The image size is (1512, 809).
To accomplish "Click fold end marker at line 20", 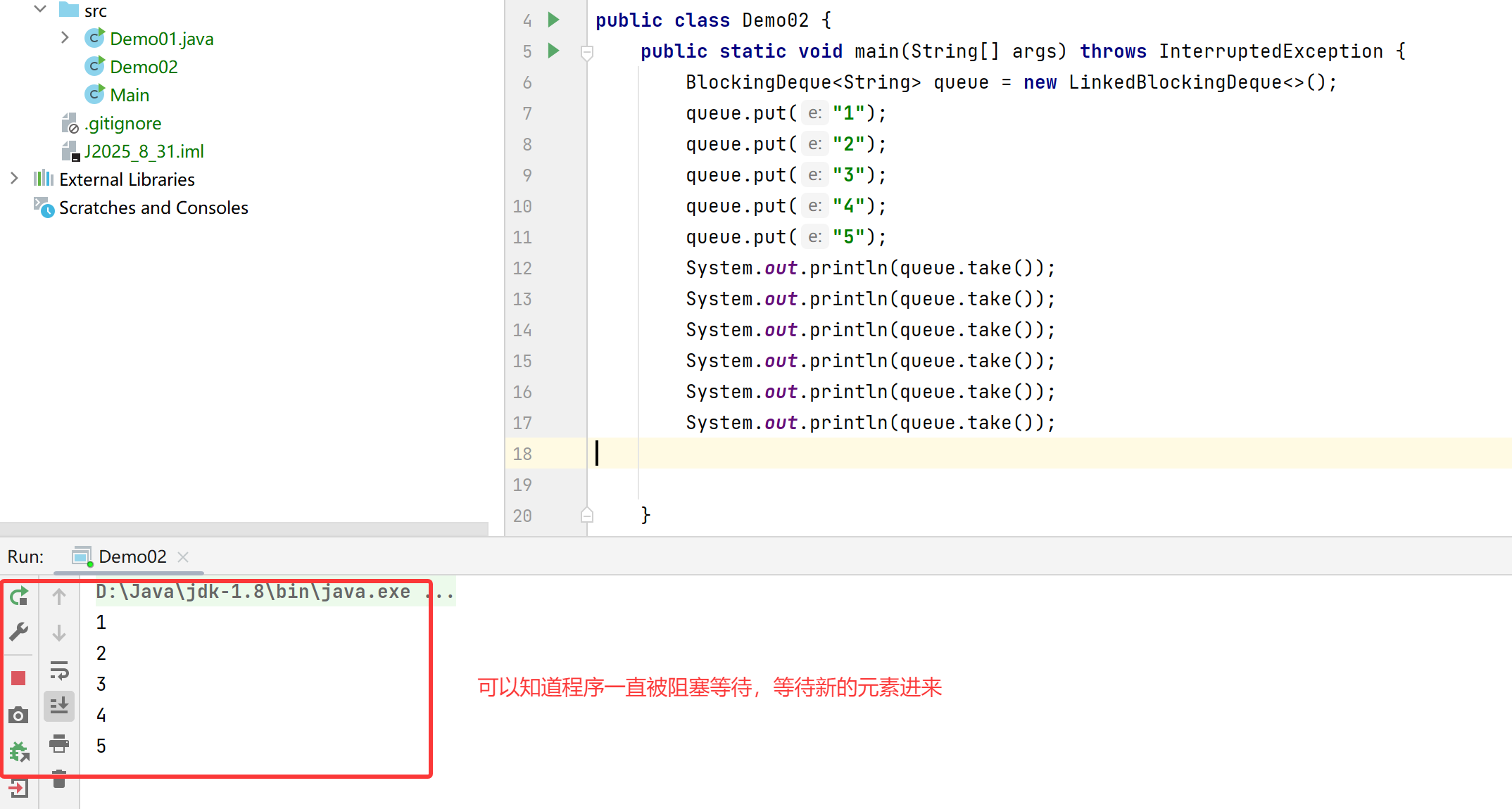I will tap(587, 515).
